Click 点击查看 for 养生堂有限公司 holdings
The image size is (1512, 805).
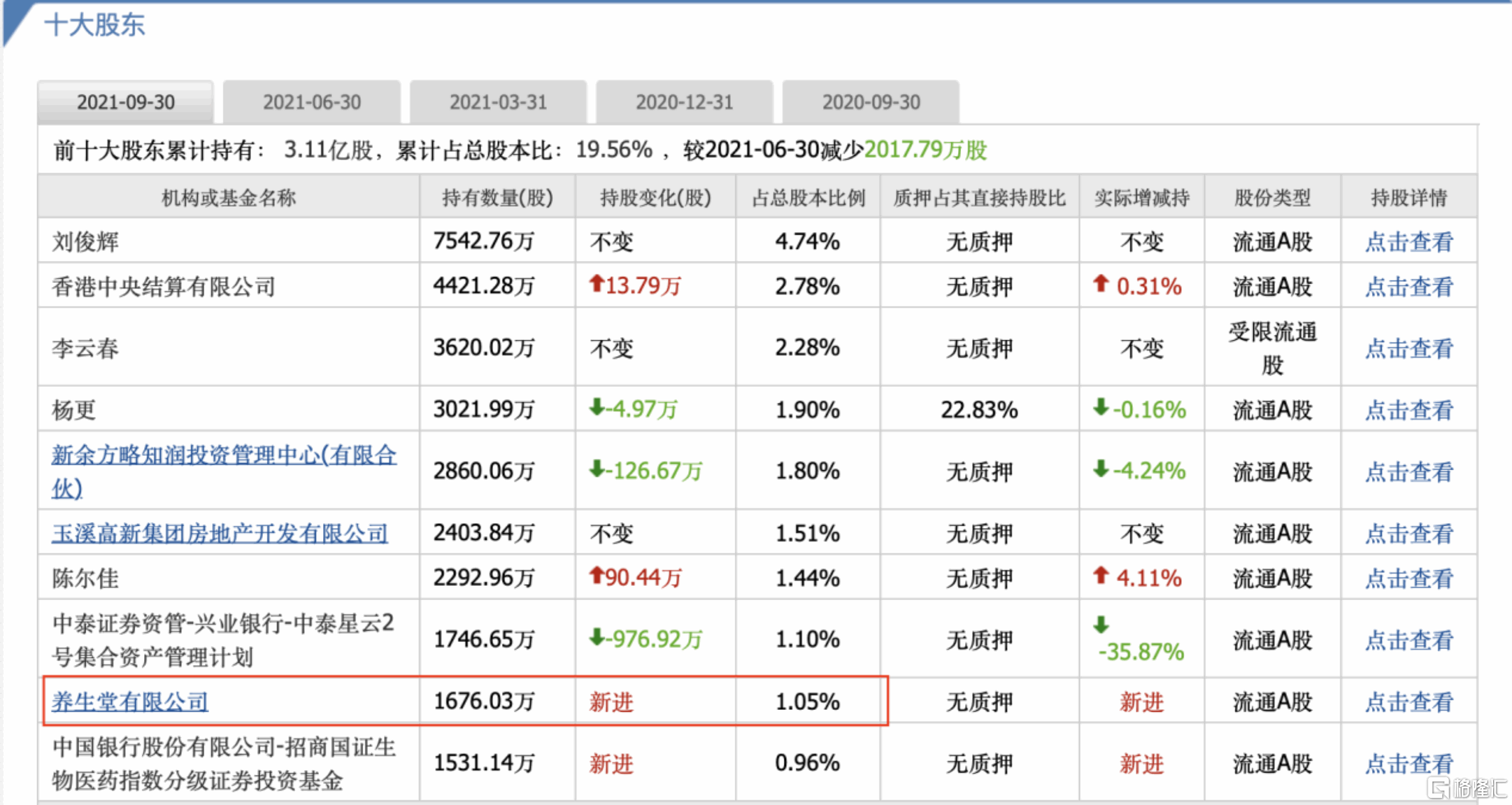(x=1409, y=702)
